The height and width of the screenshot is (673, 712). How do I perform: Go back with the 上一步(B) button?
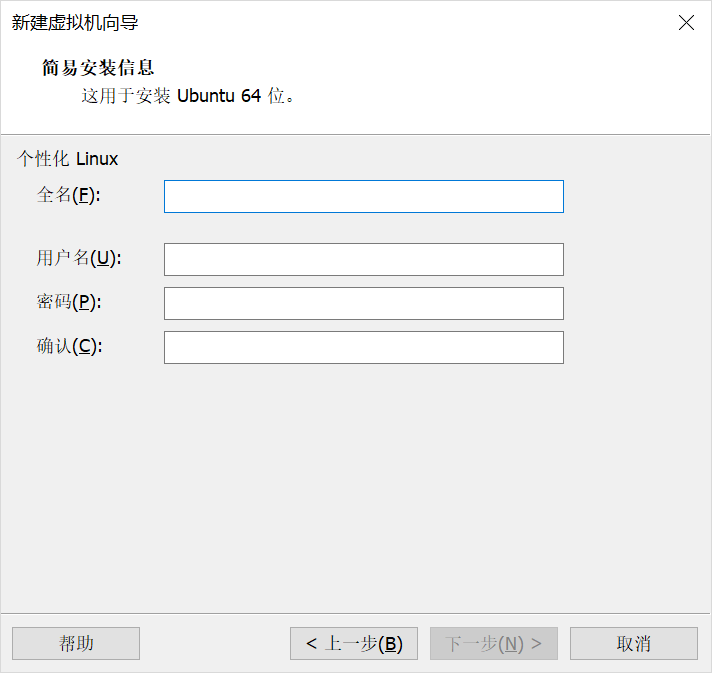pos(353,644)
